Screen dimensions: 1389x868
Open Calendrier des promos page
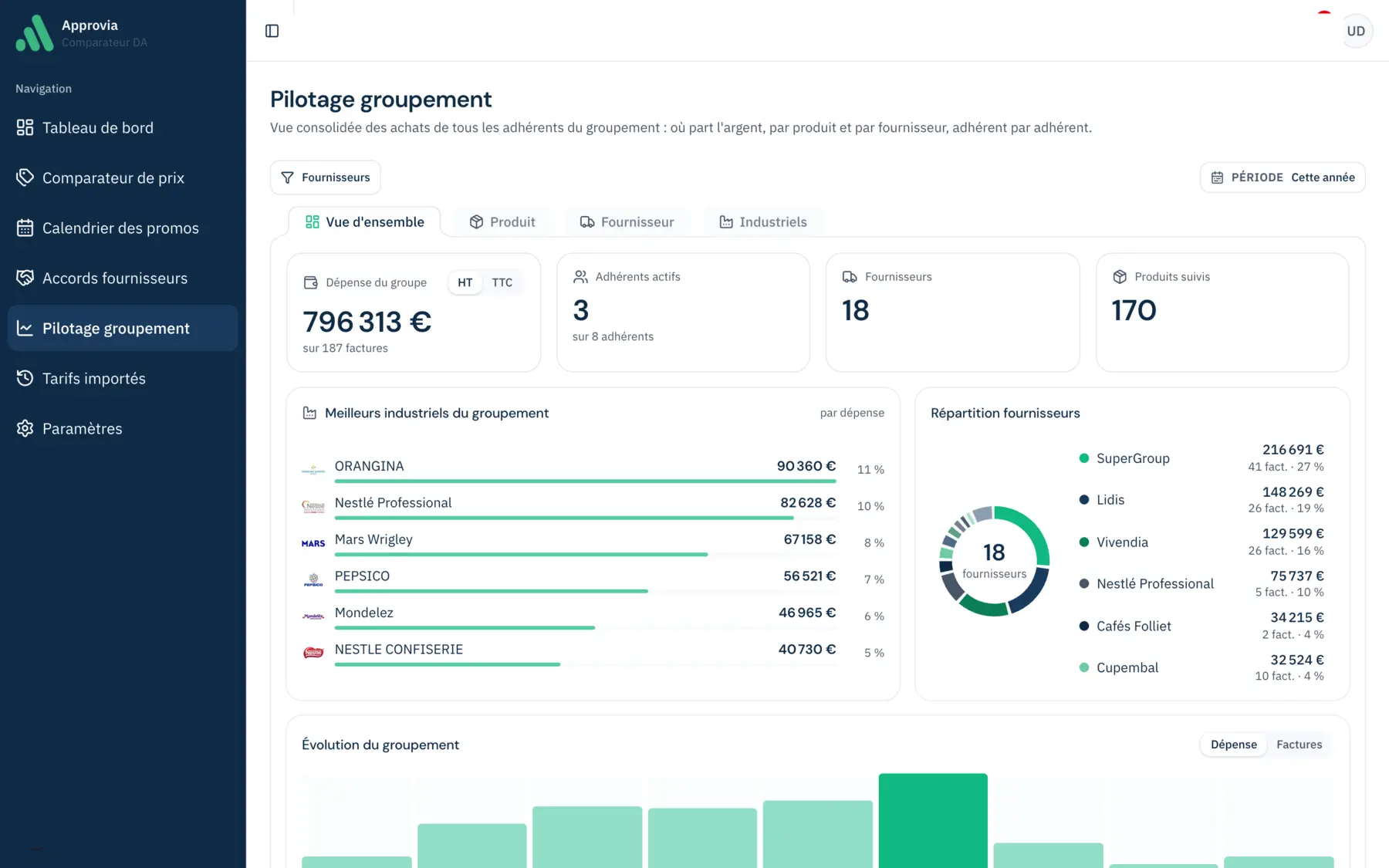123,228
